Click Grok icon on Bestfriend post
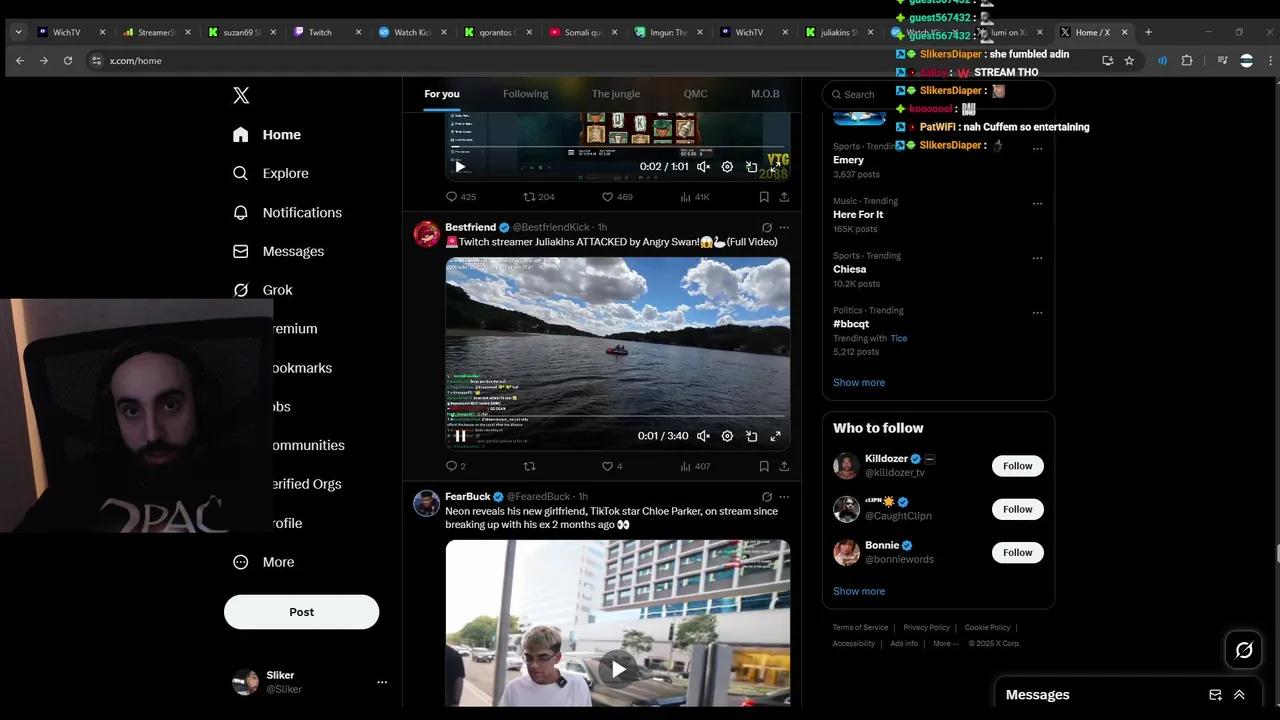1280x720 pixels. [x=767, y=228]
